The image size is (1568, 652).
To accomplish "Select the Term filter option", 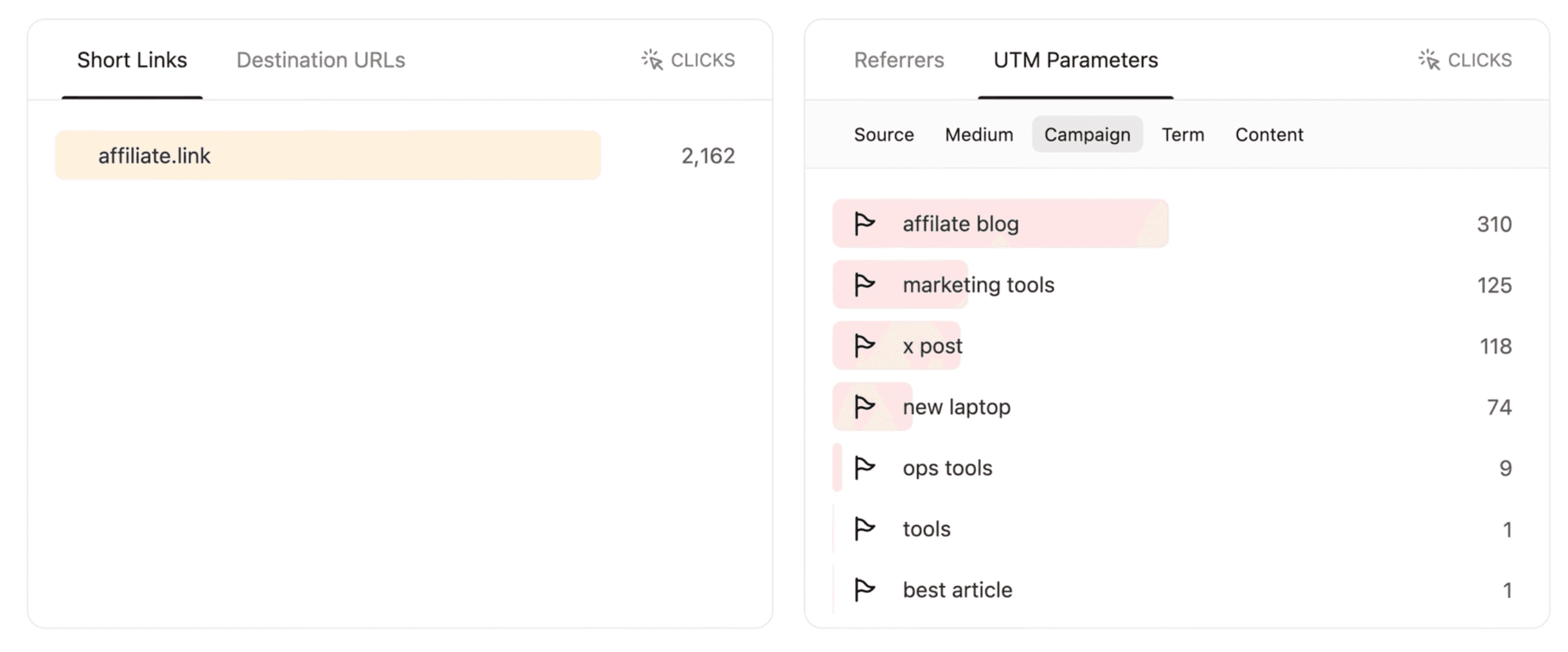I will [x=1183, y=134].
